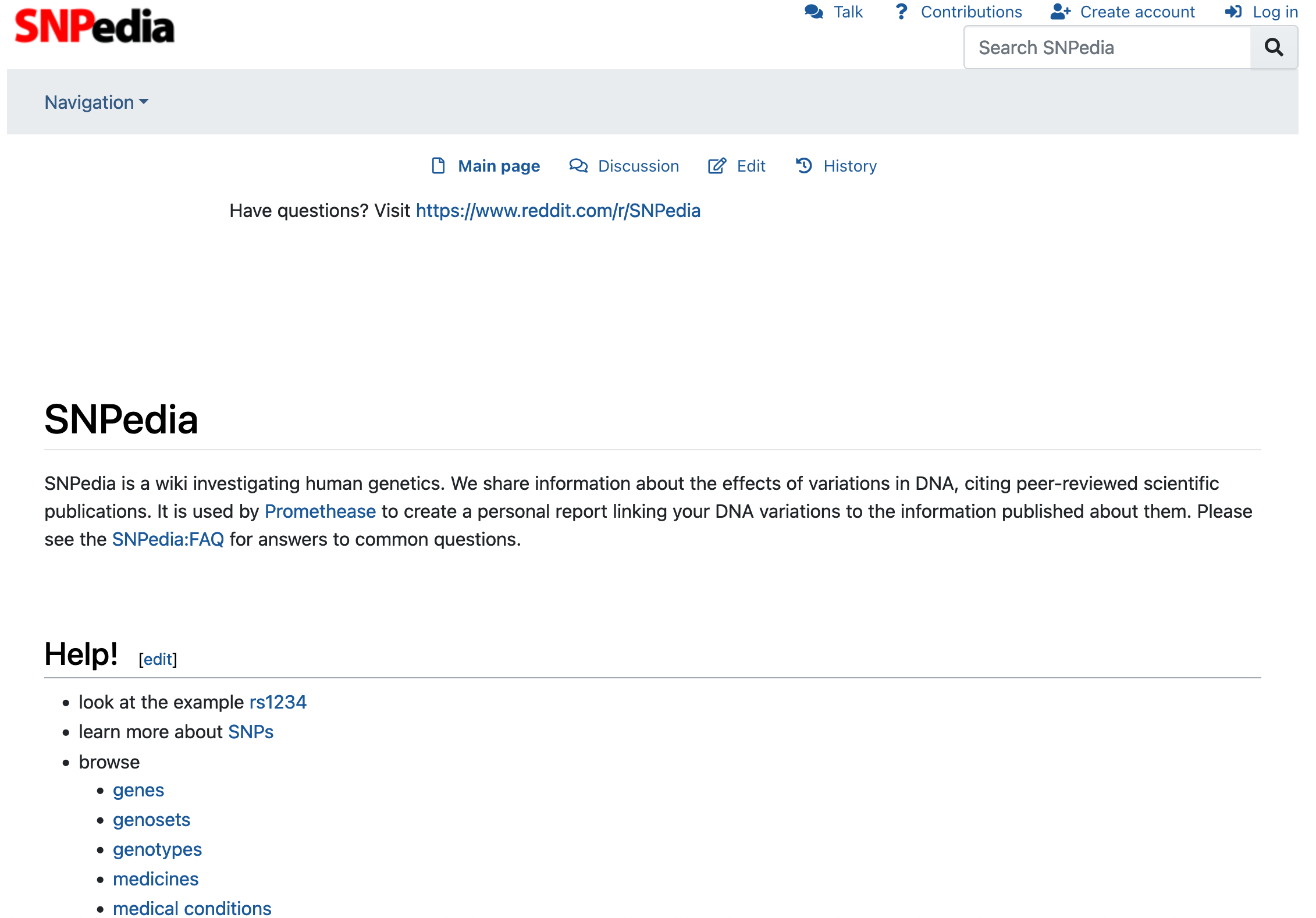Browse the genosets link

coord(151,820)
